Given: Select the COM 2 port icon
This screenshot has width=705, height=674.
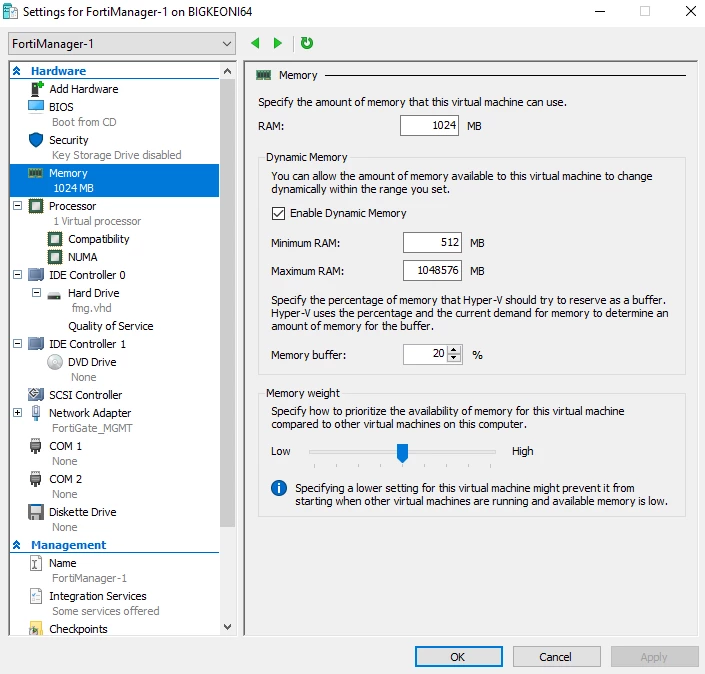Looking at the screenshot, I should [x=36, y=479].
